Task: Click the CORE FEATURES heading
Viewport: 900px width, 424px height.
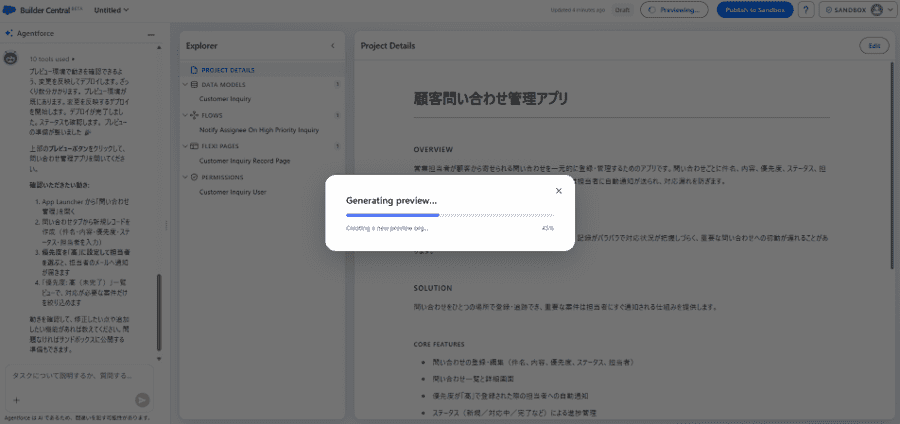Action: [x=439, y=344]
